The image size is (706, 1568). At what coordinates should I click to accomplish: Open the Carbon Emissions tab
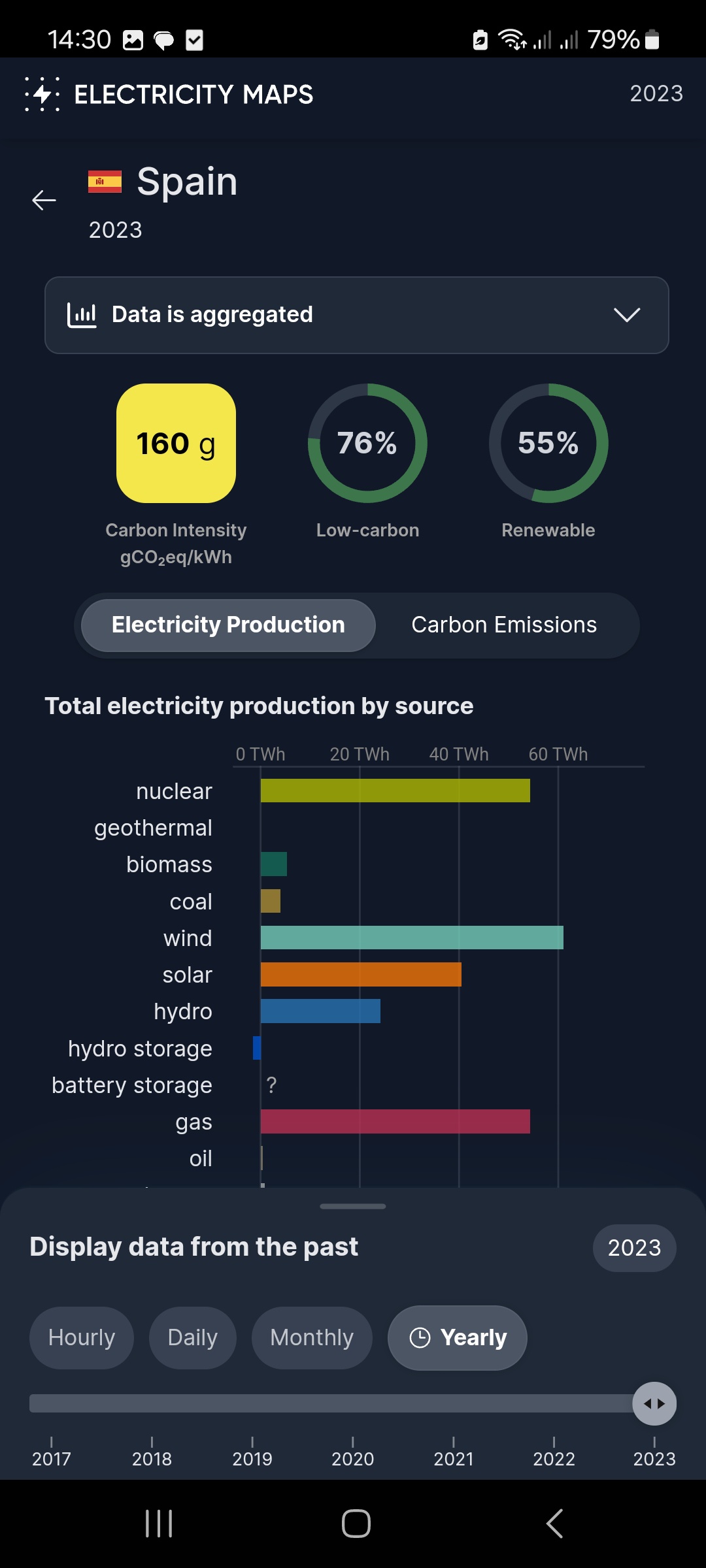(x=504, y=625)
